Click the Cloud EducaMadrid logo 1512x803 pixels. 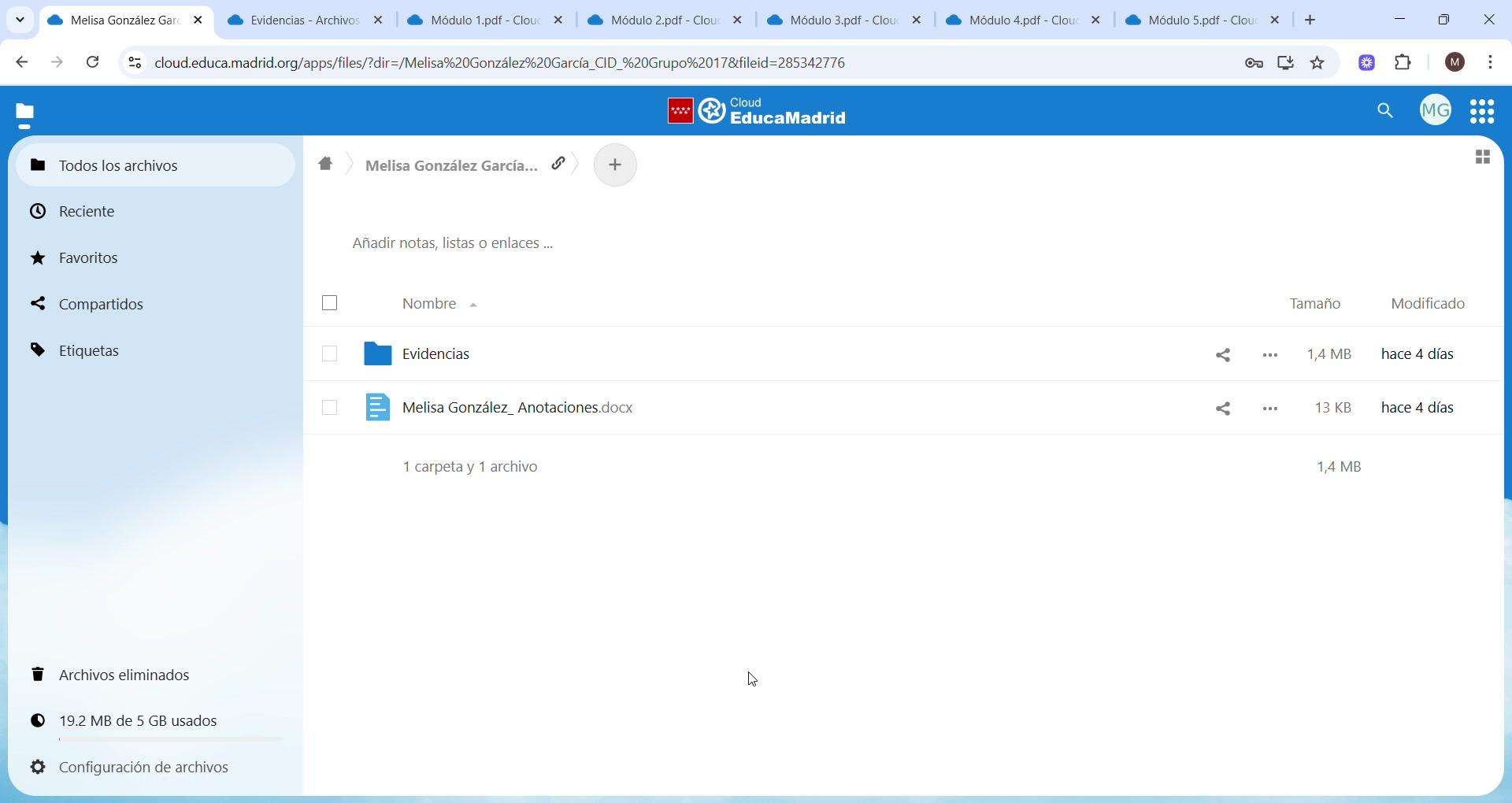(x=757, y=112)
